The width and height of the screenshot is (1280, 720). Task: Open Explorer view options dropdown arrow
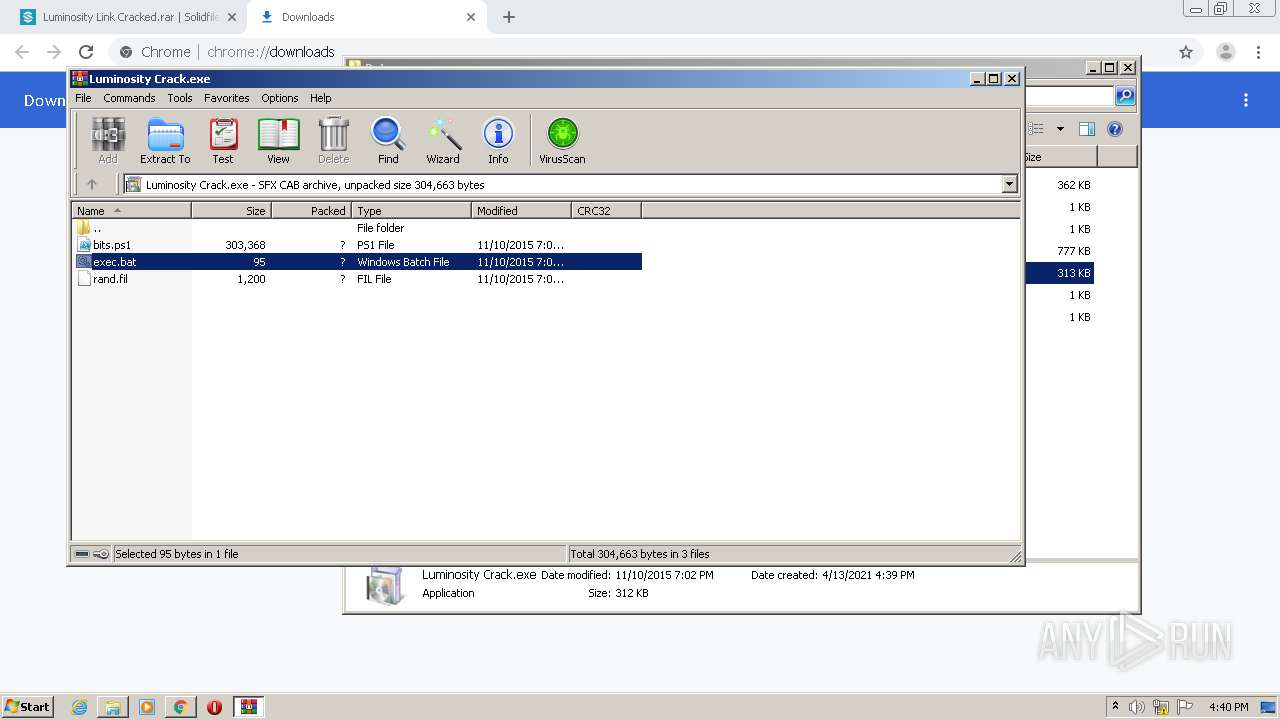click(1060, 129)
